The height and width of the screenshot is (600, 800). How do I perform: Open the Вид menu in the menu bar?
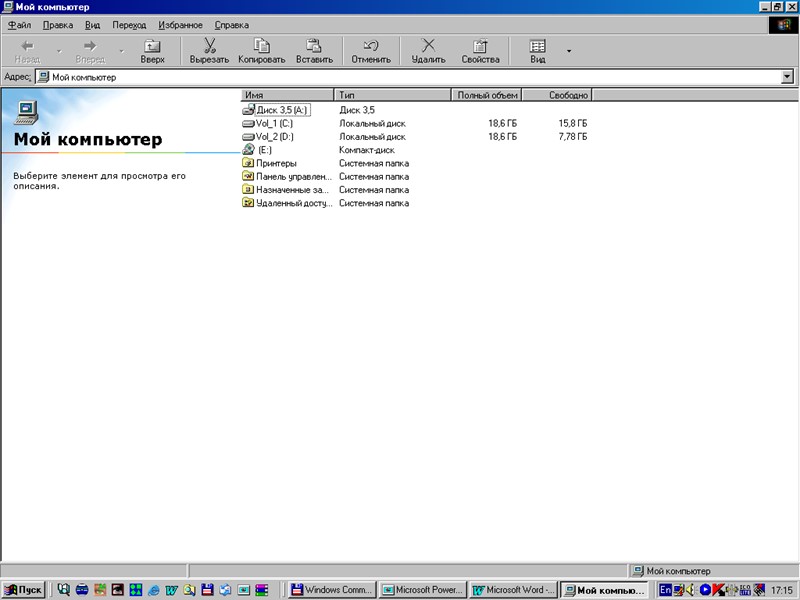coord(92,25)
